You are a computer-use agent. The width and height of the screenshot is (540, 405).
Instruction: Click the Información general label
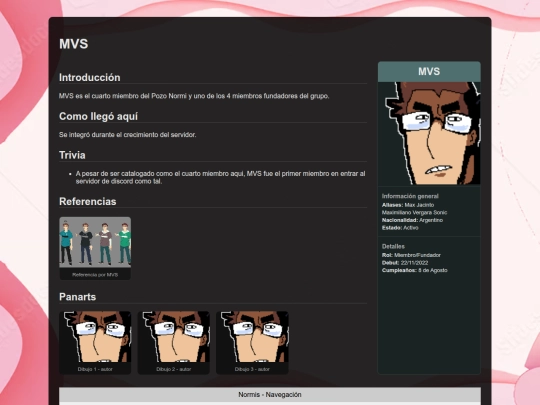(x=410, y=196)
